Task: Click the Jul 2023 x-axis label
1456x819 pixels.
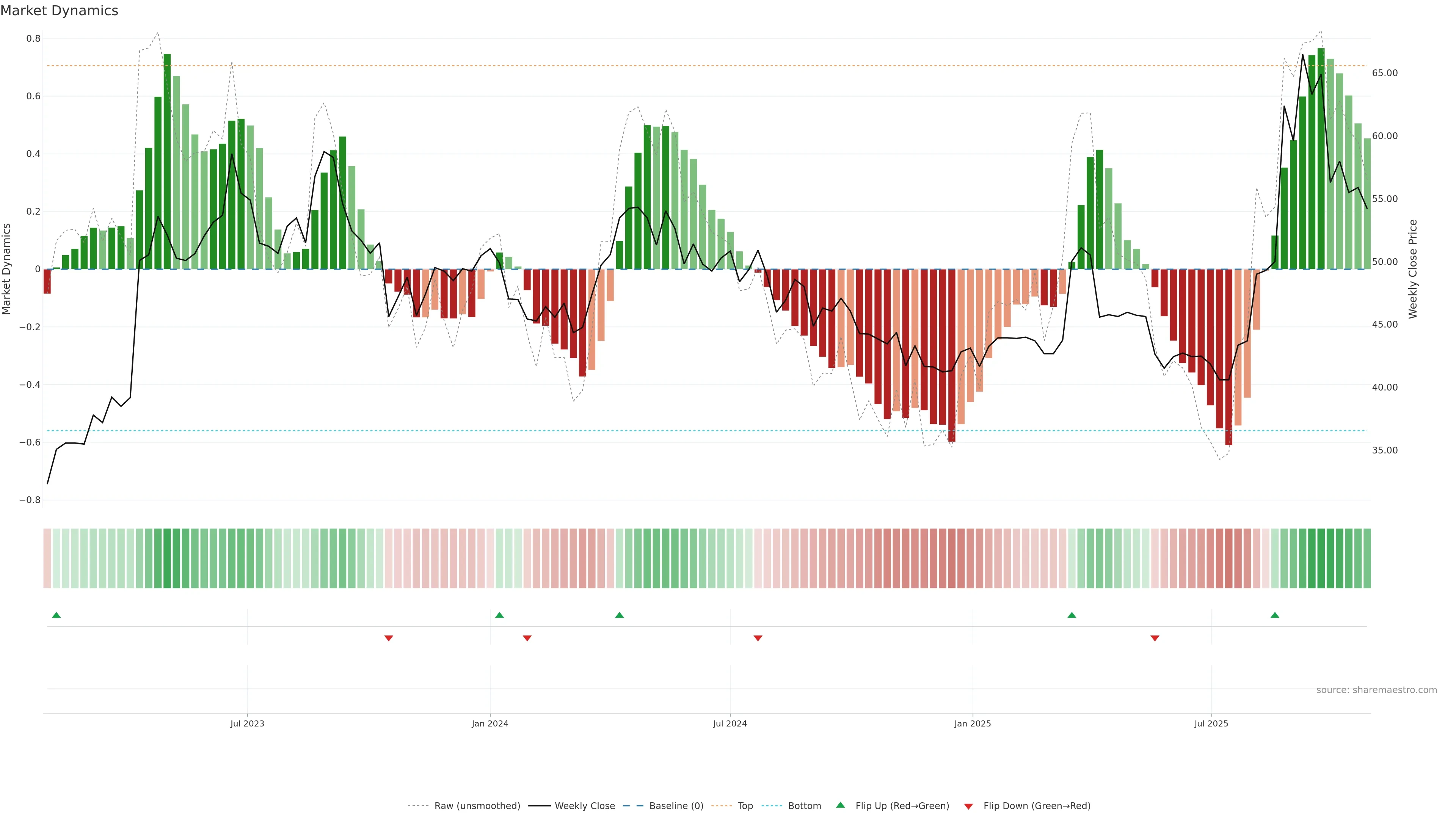Action: click(x=247, y=724)
